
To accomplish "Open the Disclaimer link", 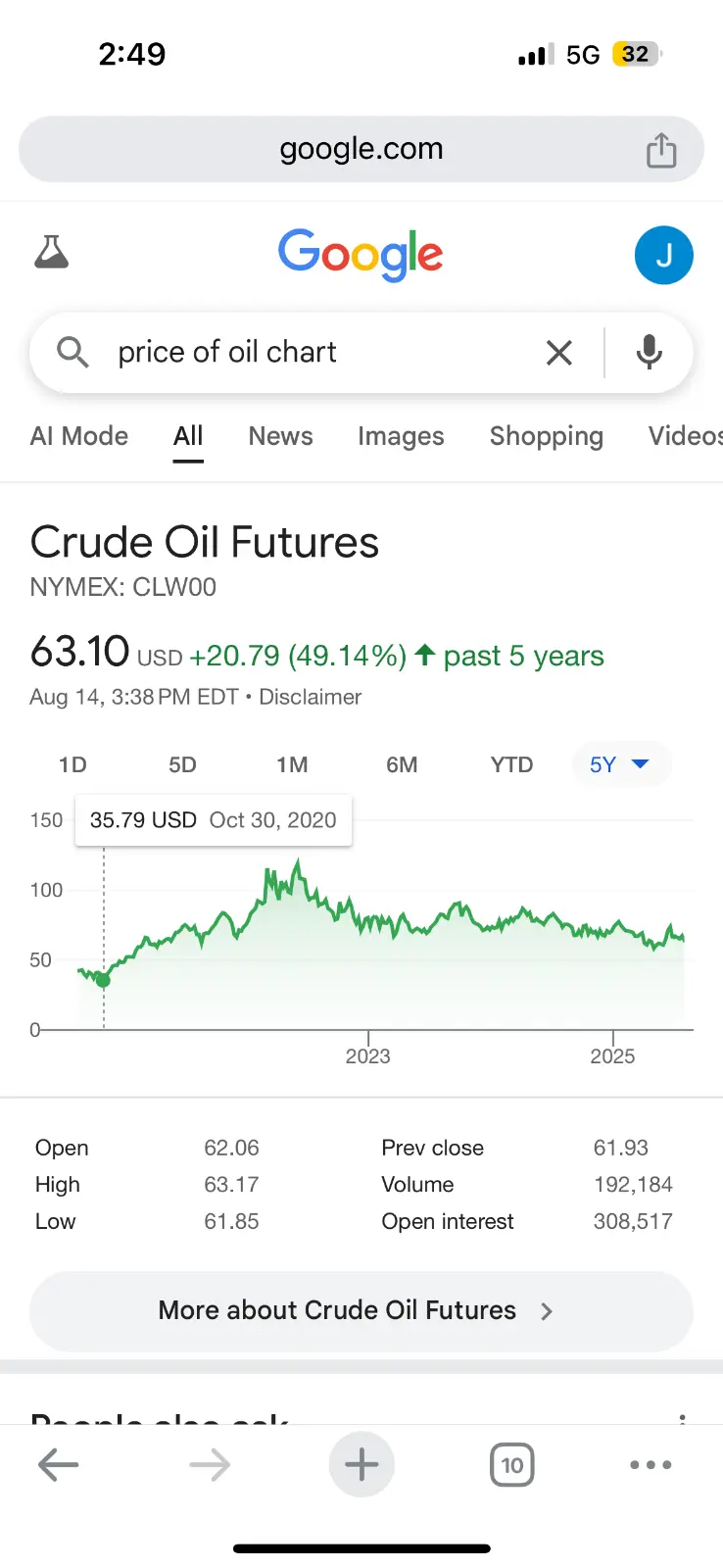I will 310,697.
